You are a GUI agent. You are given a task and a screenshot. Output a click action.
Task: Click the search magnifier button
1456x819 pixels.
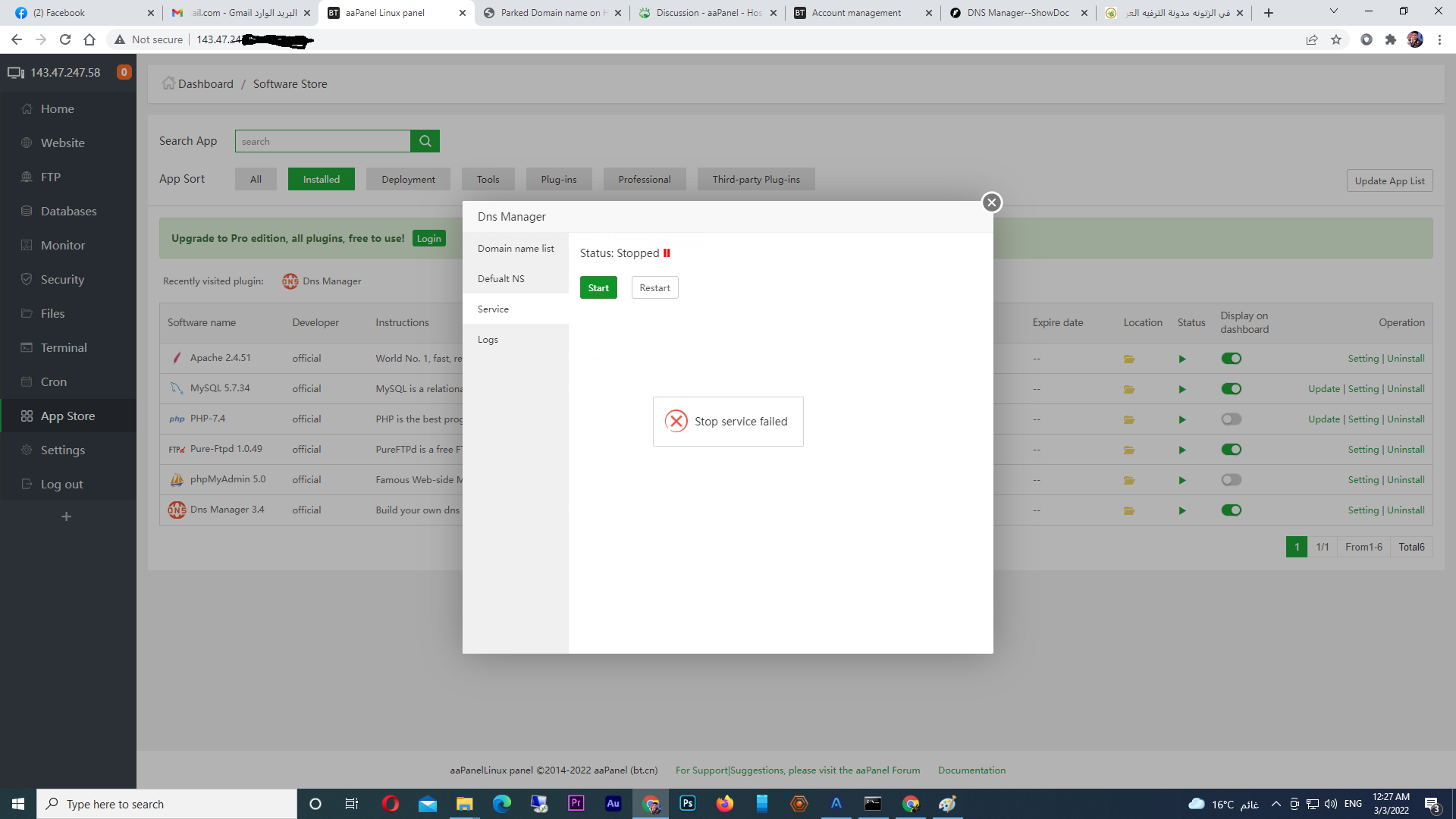tap(425, 141)
